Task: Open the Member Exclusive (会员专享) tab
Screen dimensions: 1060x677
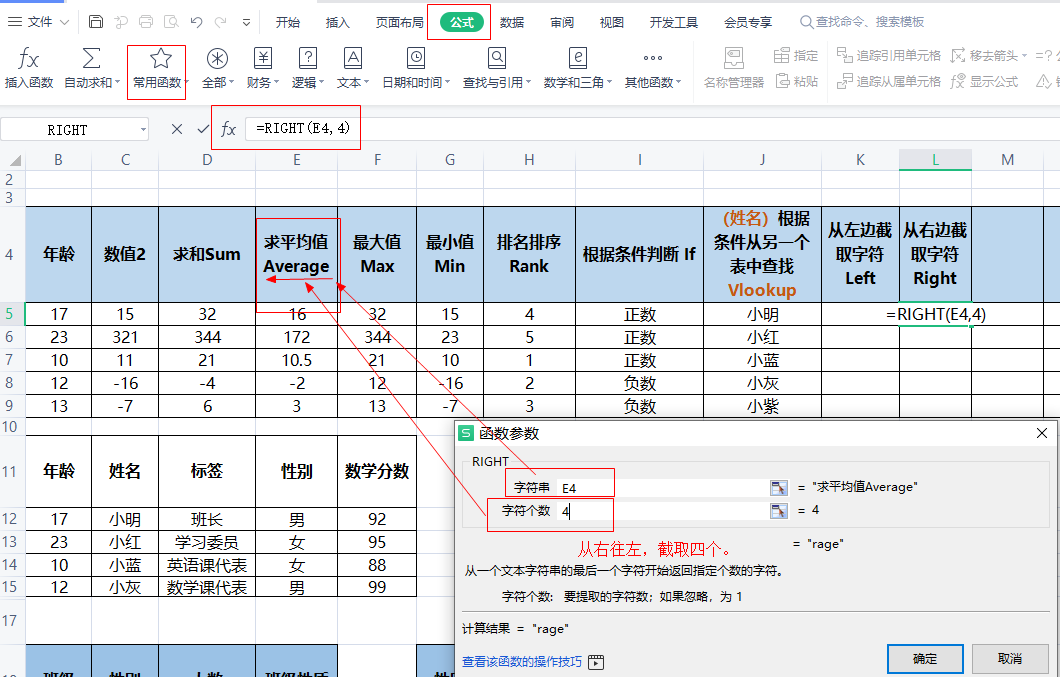Action: [748, 22]
